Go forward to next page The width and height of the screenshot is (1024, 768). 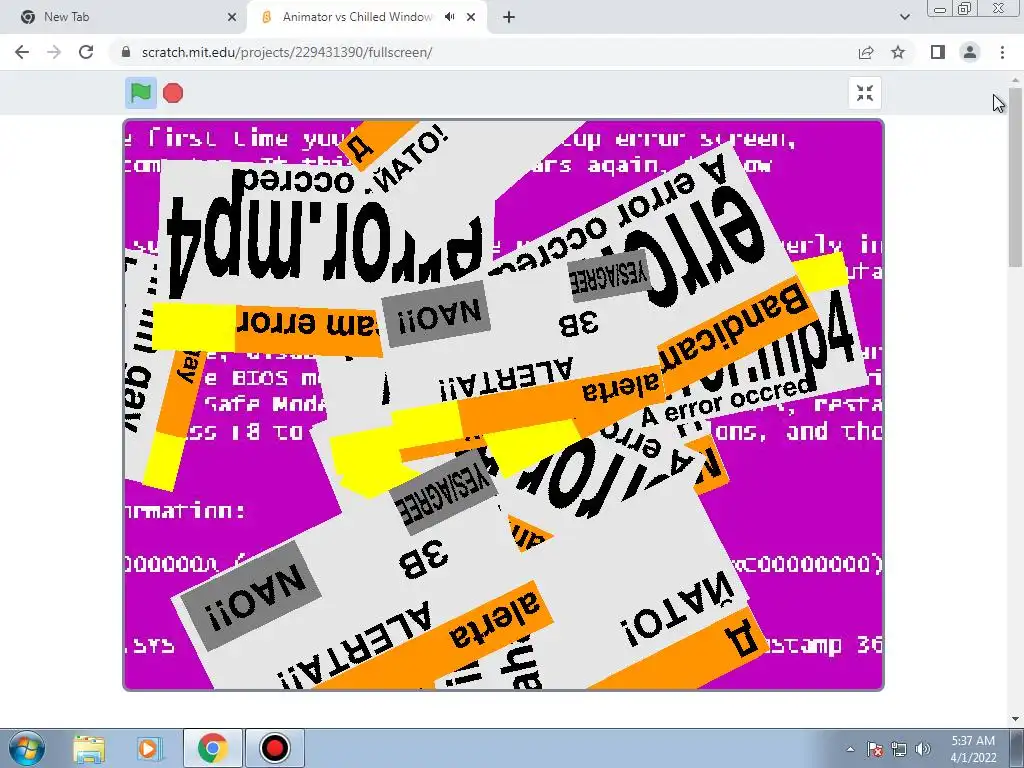click(54, 52)
